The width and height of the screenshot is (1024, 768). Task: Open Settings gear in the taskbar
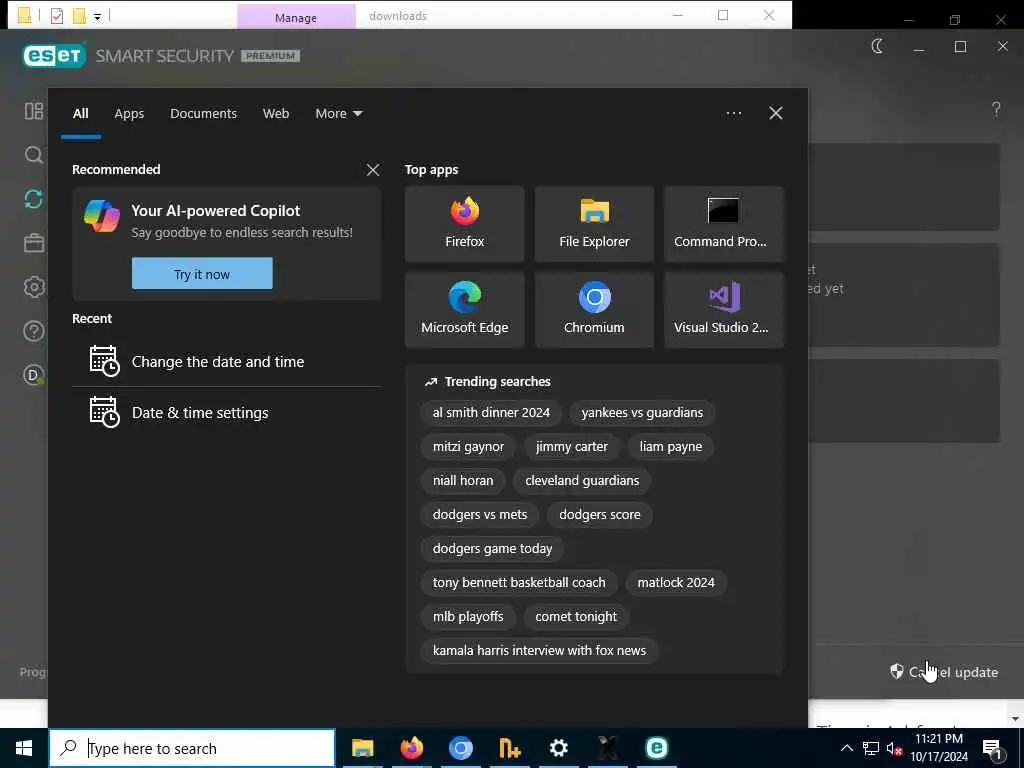[x=559, y=748]
